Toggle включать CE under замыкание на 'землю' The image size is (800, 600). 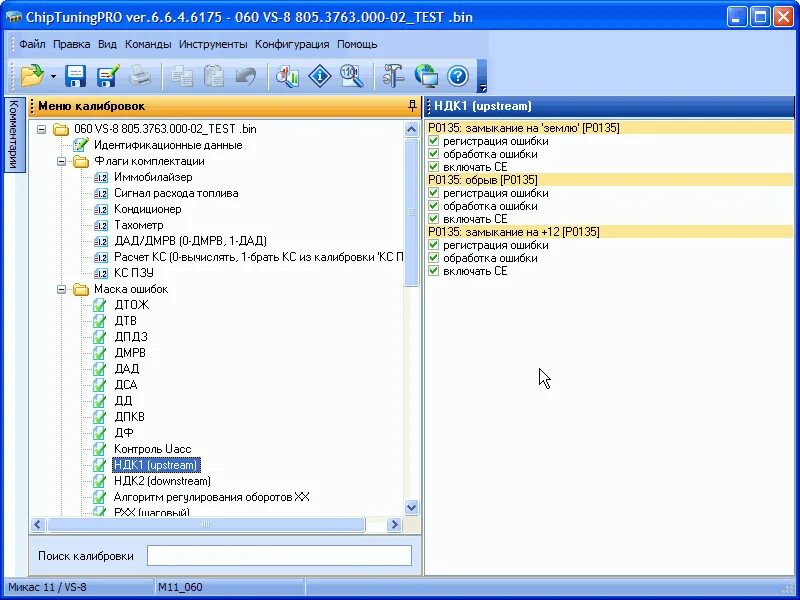pos(433,167)
